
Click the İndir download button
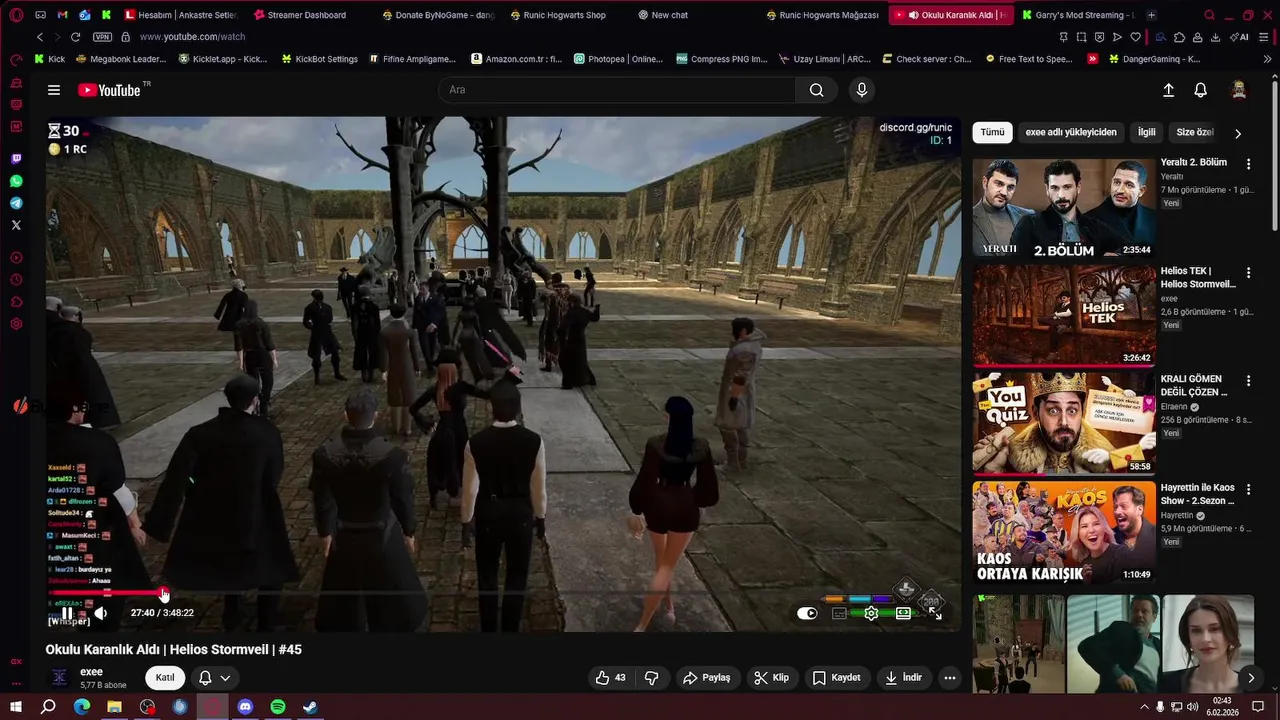903,678
